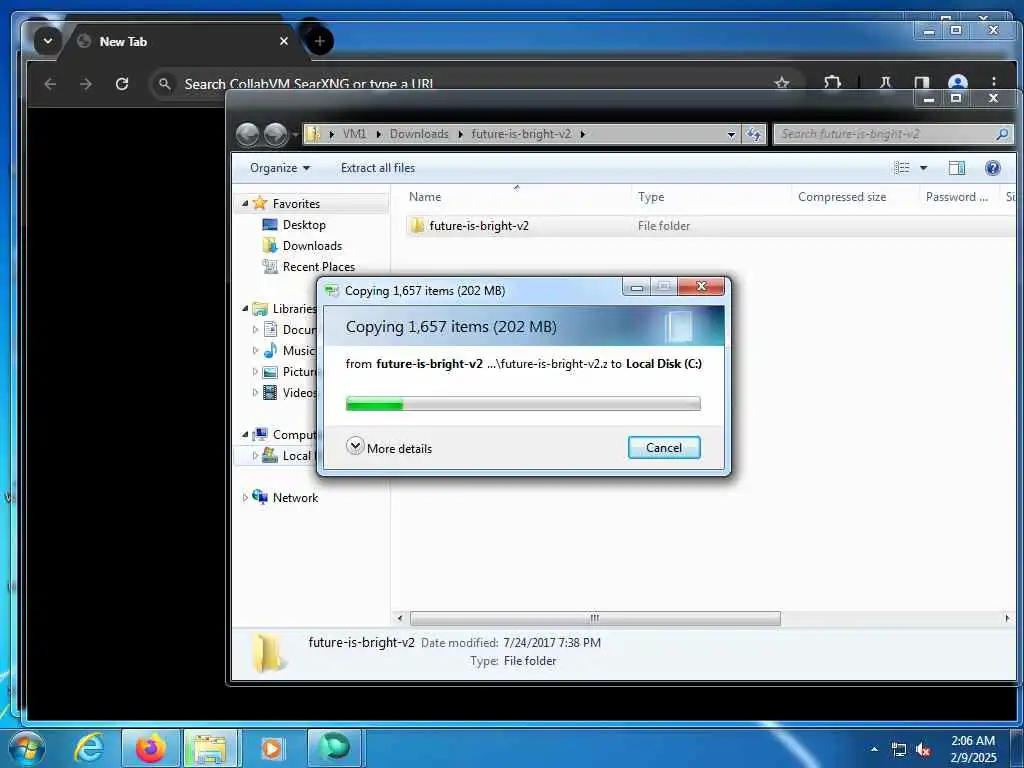The height and width of the screenshot is (768, 1024).
Task: Expand the Documents library
Action: point(255,330)
